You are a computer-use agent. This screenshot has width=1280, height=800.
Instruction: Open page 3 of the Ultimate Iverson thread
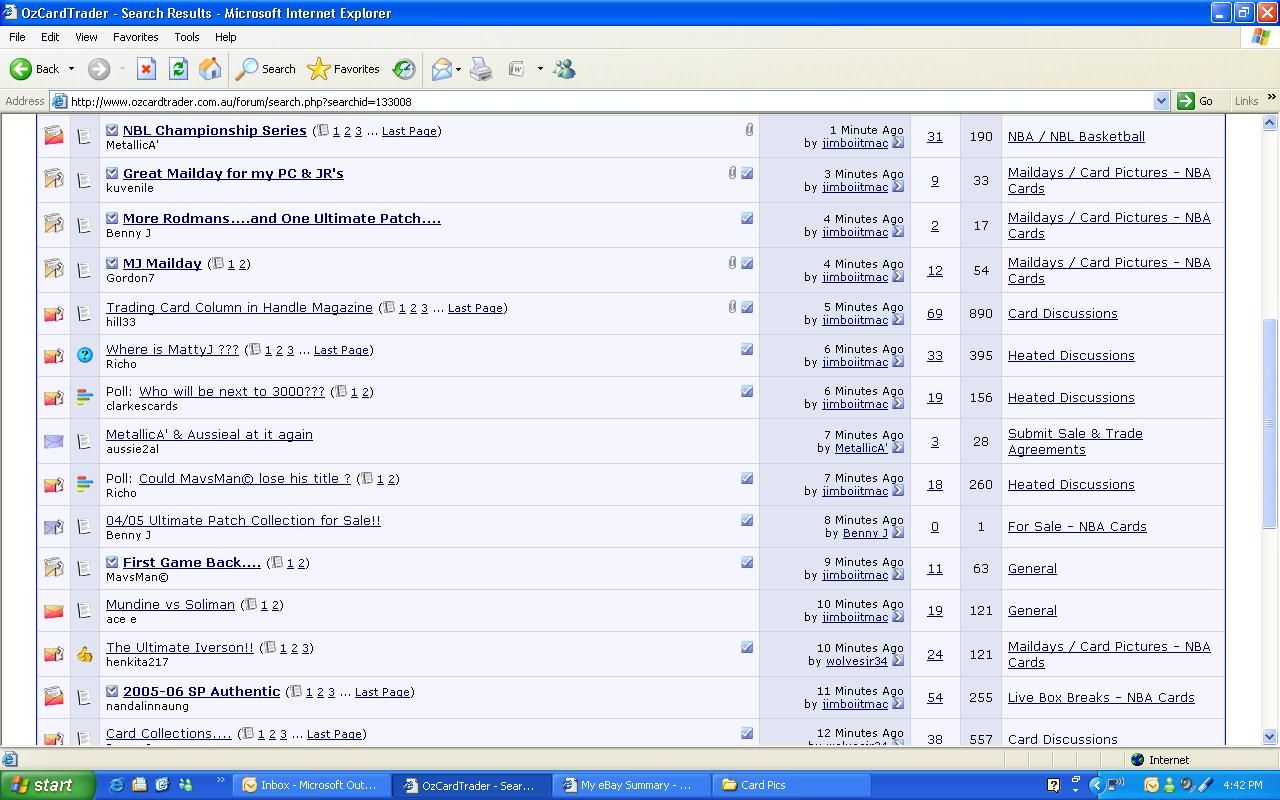pyautogui.click(x=306, y=648)
